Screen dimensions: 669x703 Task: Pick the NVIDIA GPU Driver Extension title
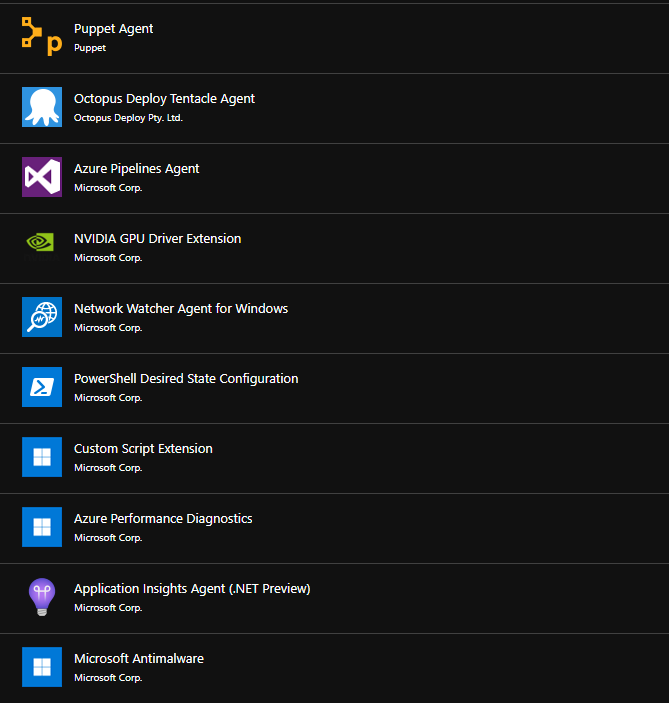tap(157, 239)
